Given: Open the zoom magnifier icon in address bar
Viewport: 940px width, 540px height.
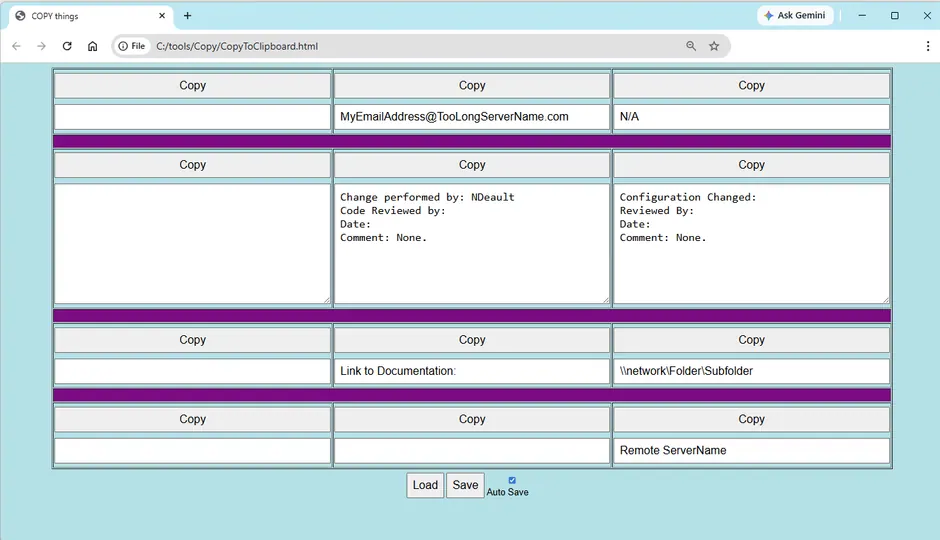Looking at the screenshot, I should pyautogui.click(x=691, y=46).
